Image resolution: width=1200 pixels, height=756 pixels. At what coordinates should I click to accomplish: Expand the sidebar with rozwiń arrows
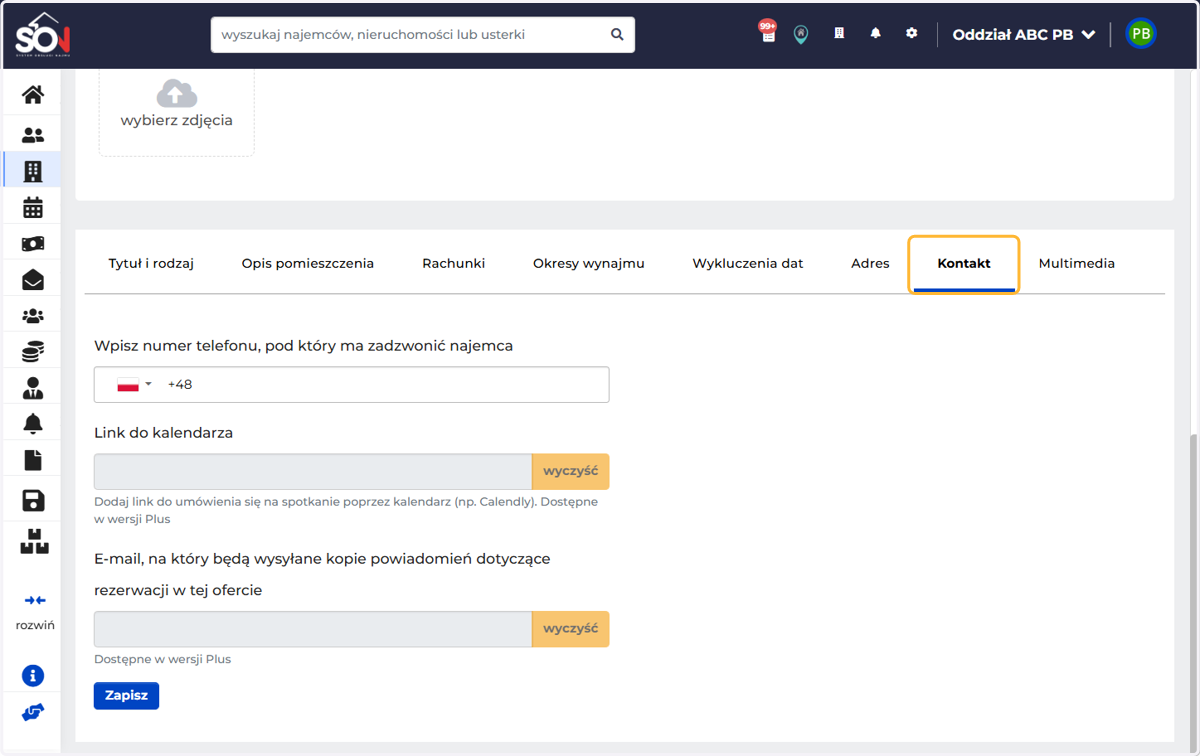pos(35,611)
